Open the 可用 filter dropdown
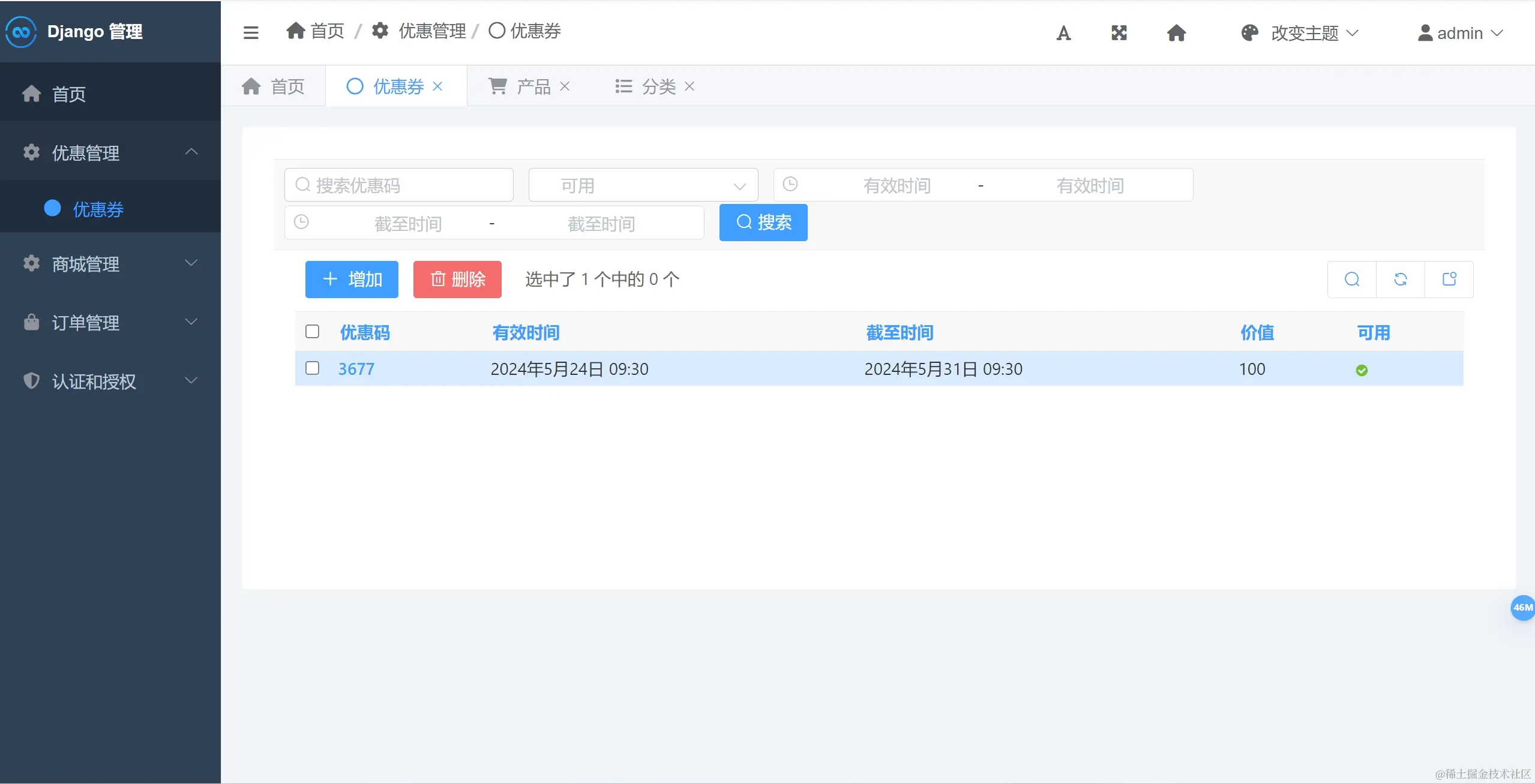Viewport: 1535px width, 784px height. [x=643, y=185]
